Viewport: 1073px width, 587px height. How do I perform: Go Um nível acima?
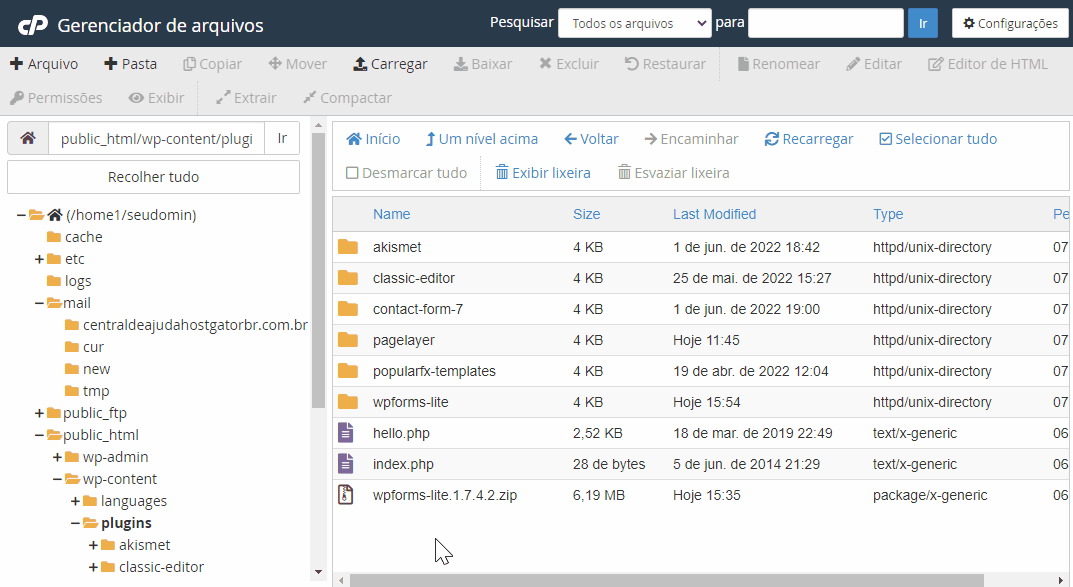[x=482, y=139]
